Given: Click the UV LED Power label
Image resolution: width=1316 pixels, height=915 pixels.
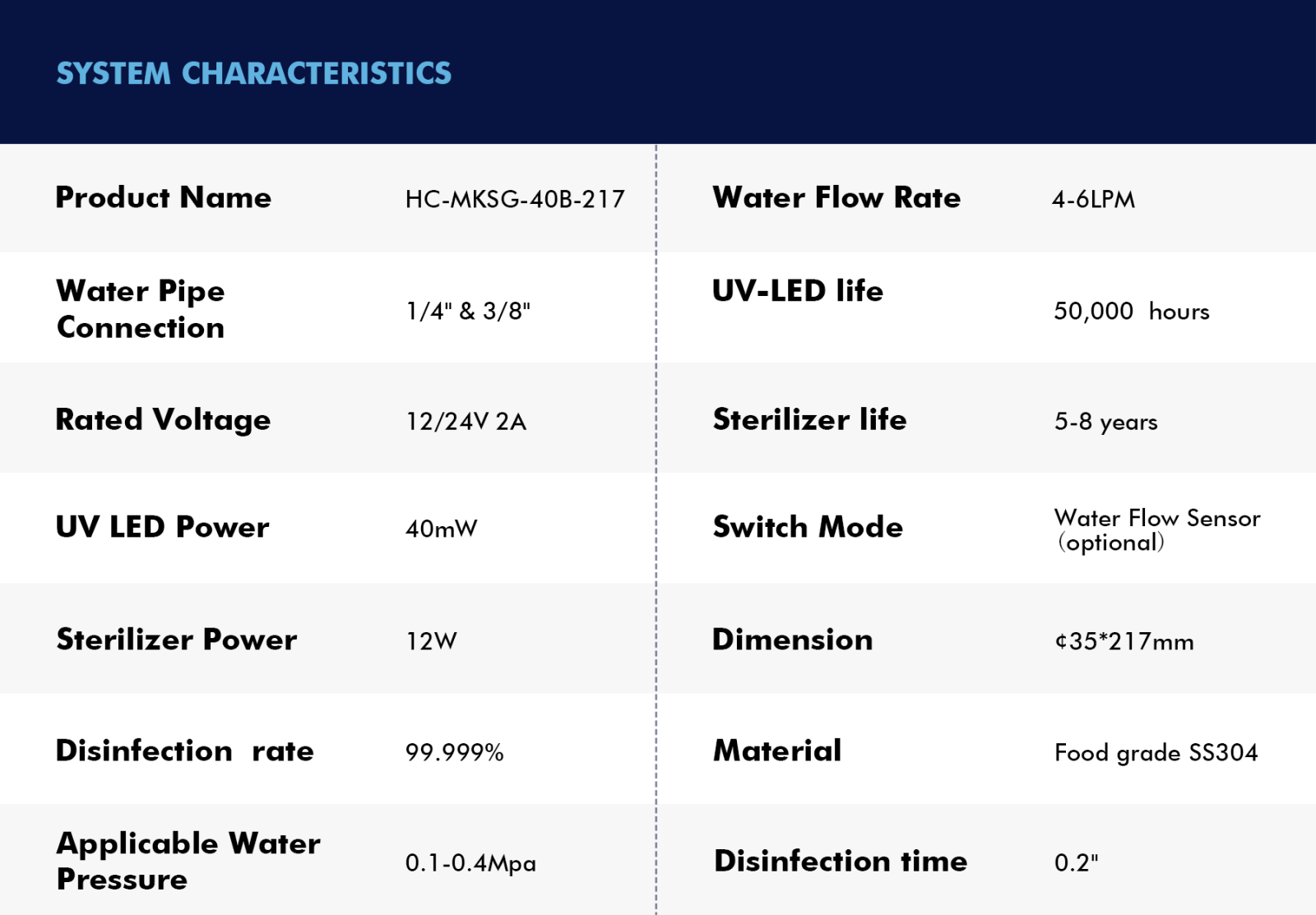Looking at the screenshot, I should click(162, 528).
